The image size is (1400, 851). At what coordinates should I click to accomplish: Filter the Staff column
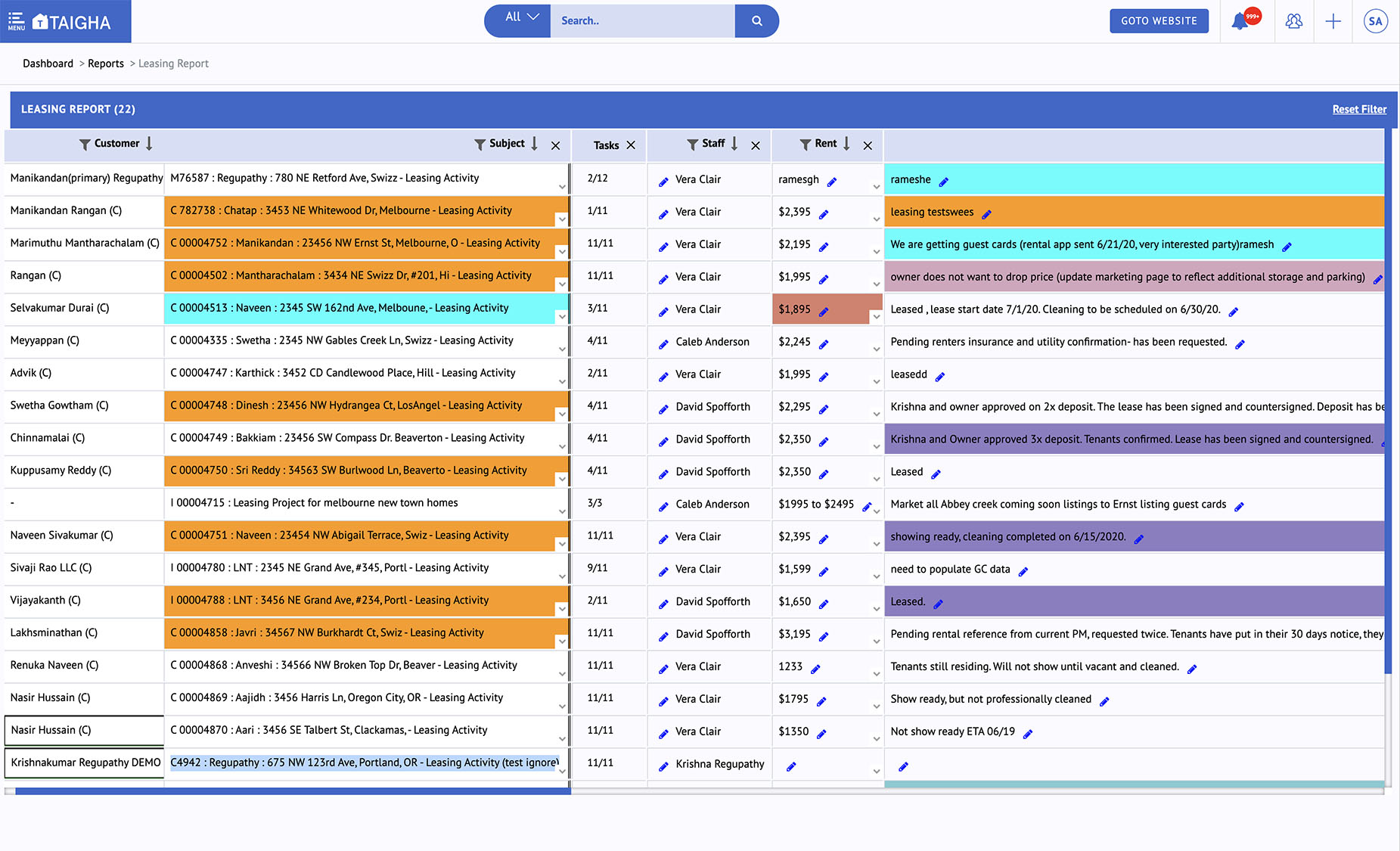coord(692,144)
